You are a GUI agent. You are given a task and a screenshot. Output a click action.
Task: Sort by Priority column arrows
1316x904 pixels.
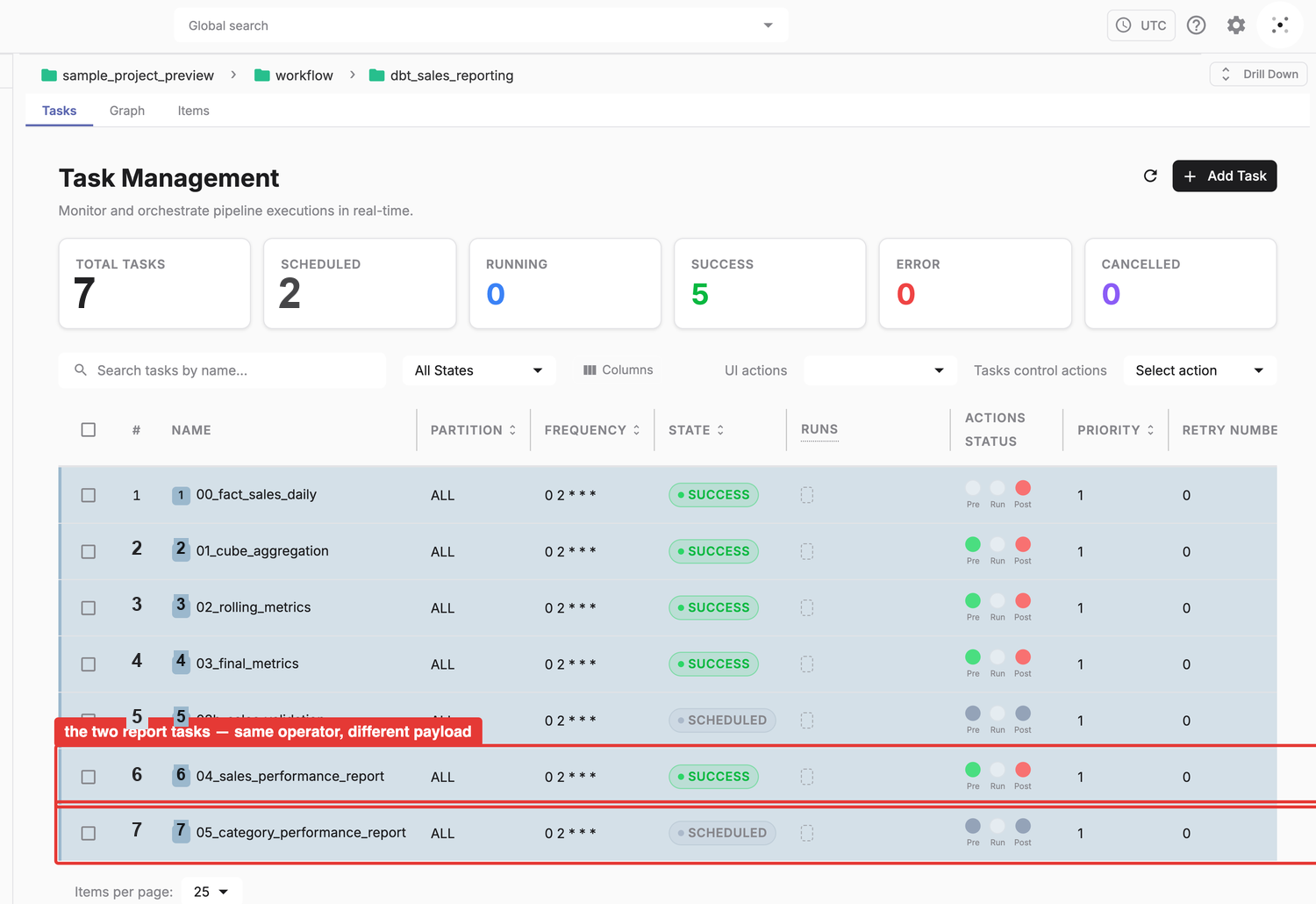click(1150, 430)
